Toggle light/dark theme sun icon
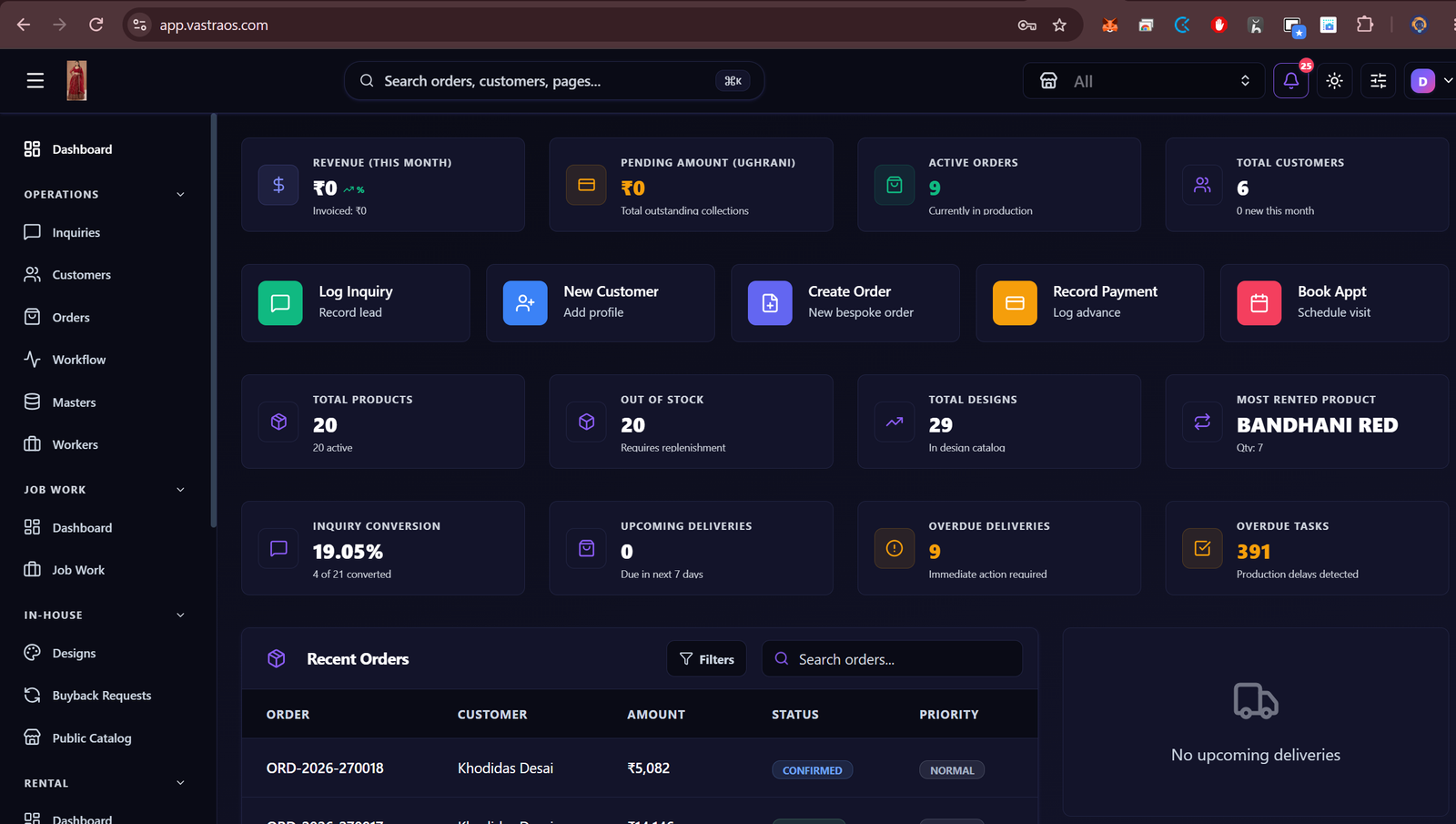The width and height of the screenshot is (1456, 824). 1334,81
